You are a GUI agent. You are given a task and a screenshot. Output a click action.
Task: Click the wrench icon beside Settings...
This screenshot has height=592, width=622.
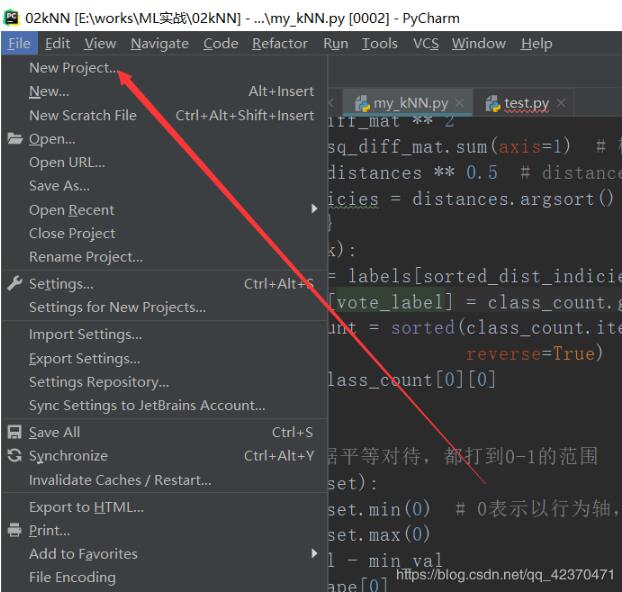click(x=15, y=283)
